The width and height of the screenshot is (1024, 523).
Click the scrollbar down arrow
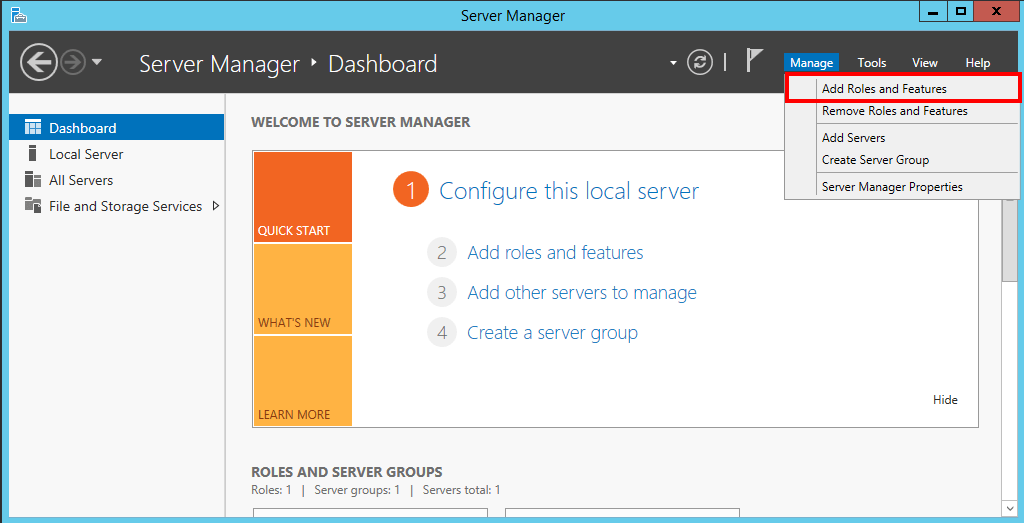(x=1009, y=507)
